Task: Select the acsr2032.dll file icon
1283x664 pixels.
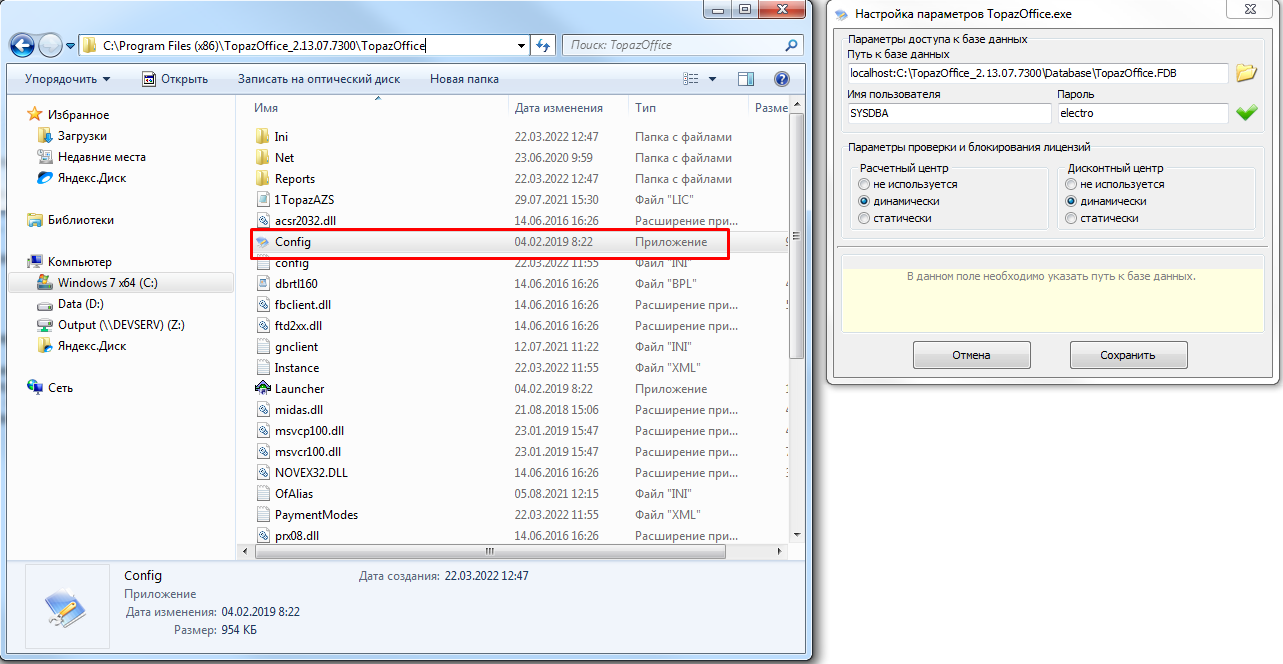Action: [263, 220]
